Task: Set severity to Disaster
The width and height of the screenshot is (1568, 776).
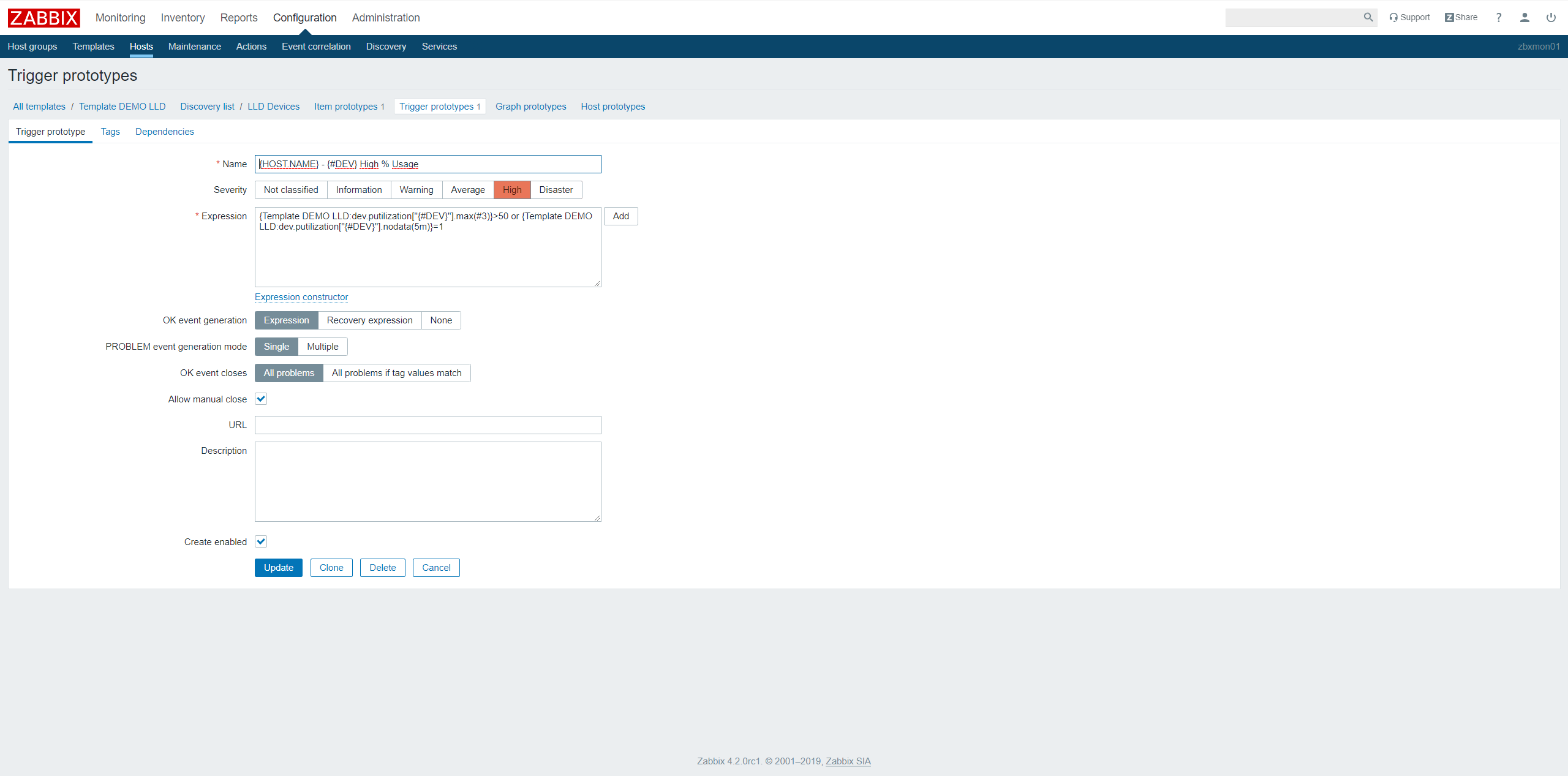Action: pyautogui.click(x=556, y=190)
